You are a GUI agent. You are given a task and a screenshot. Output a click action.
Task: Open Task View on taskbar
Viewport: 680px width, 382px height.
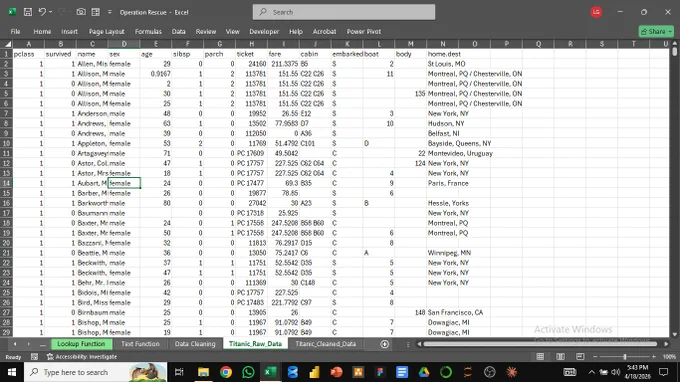pos(179,372)
